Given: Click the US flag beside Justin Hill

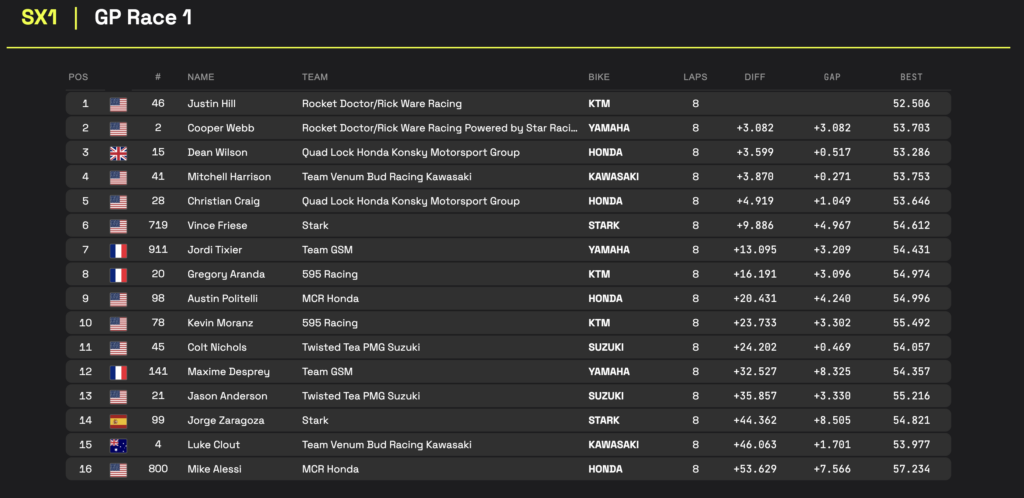Looking at the screenshot, I should point(118,104).
